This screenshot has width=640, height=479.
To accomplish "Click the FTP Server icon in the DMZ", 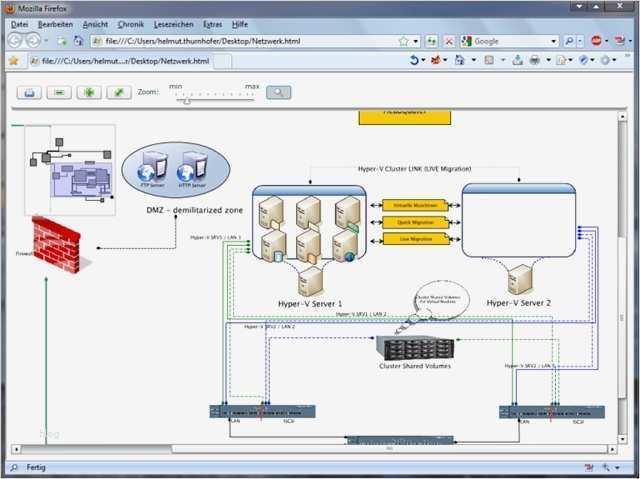I will click(152, 168).
